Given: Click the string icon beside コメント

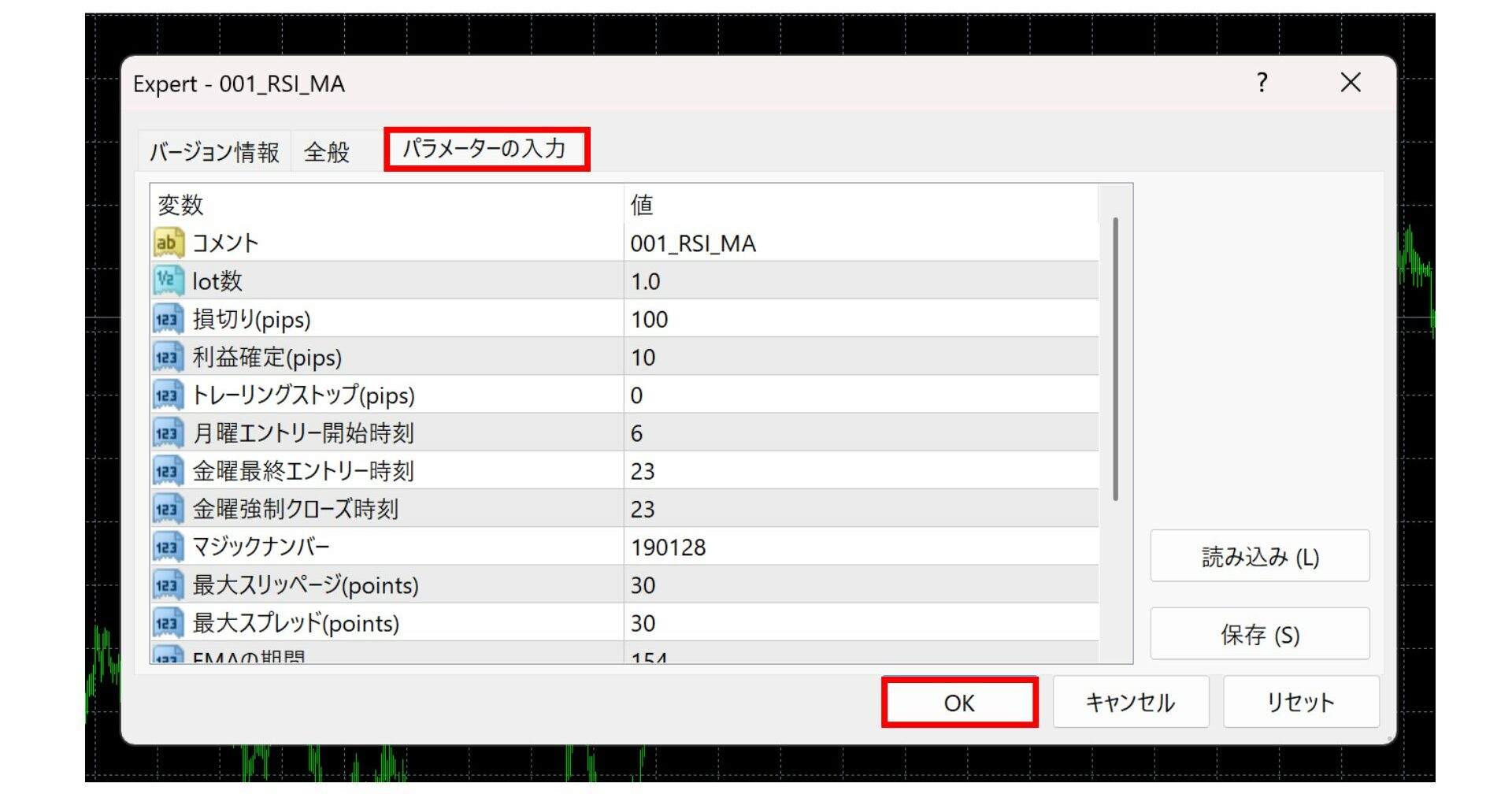Looking at the screenshot, I should point(168,243).
